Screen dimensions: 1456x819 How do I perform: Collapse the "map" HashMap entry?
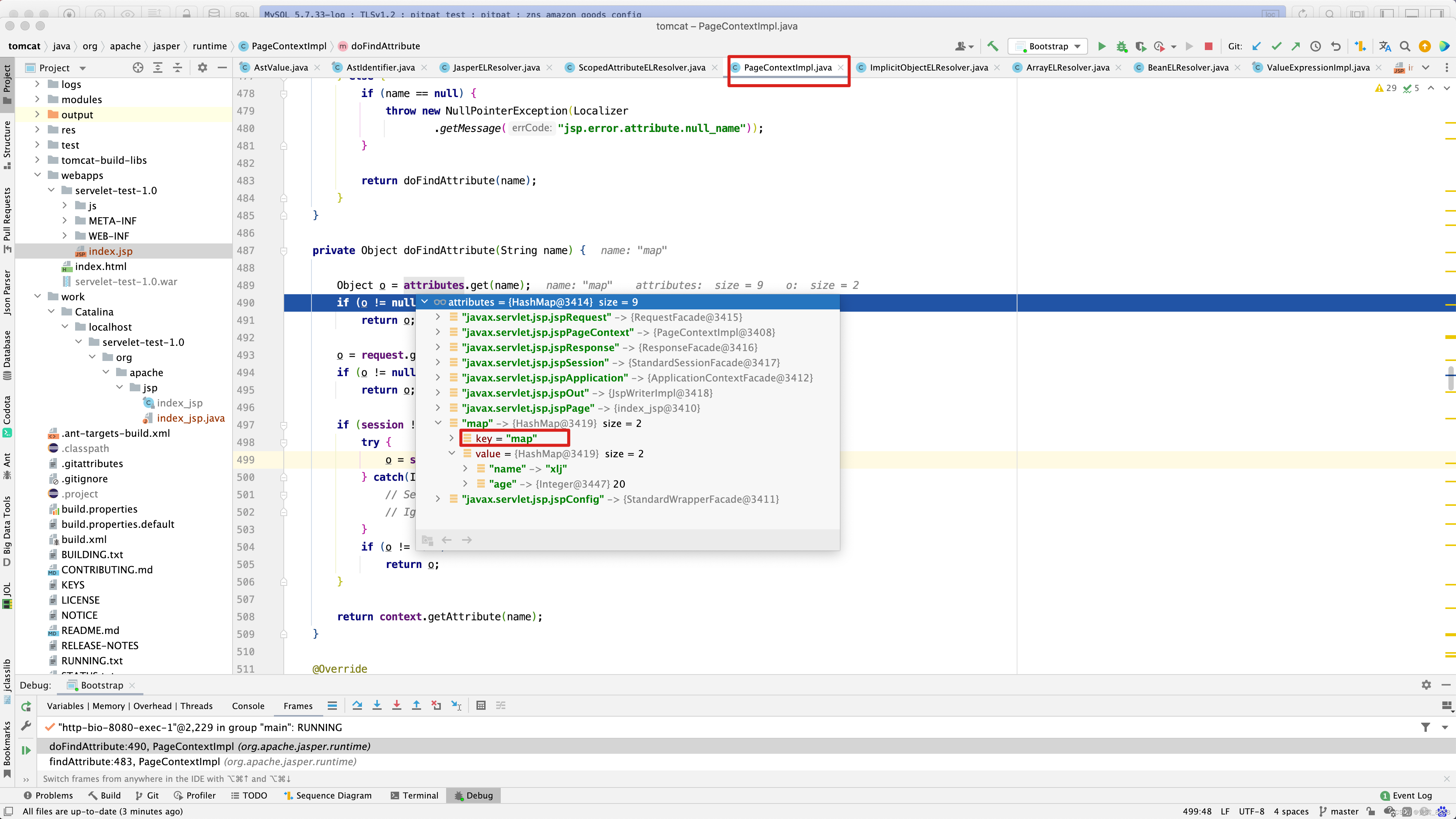(437, 422)
